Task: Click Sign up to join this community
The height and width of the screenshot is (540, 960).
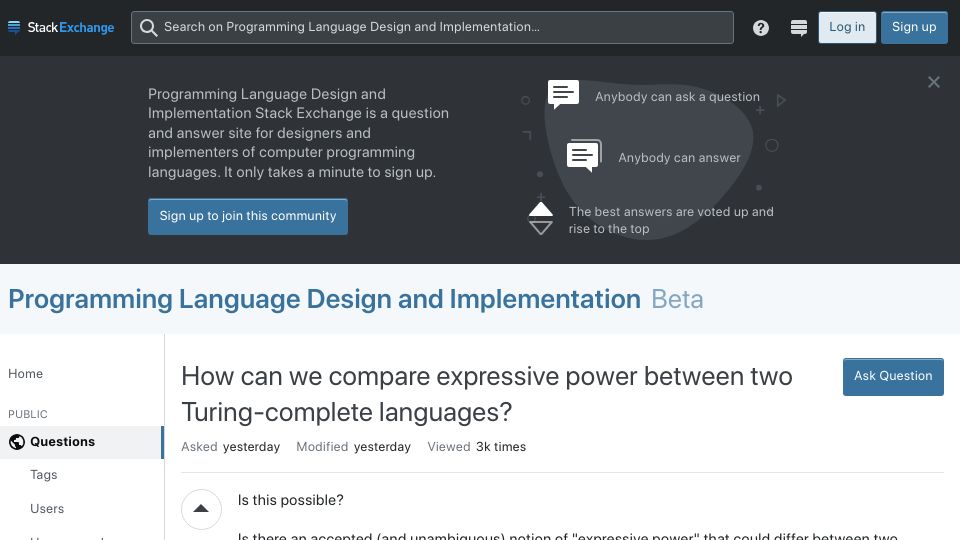Action: (x=248, y=216)
